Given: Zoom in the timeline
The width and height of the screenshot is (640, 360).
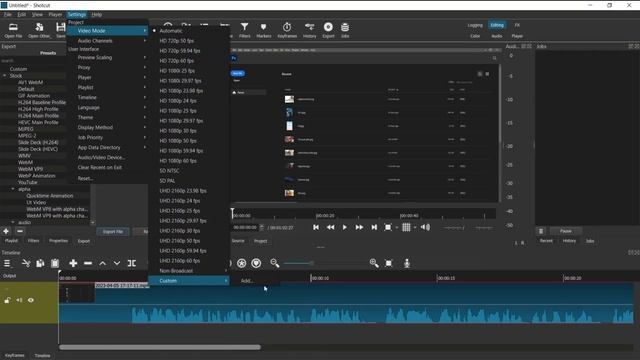Looking at the screenshot, I should pos(374,263).
